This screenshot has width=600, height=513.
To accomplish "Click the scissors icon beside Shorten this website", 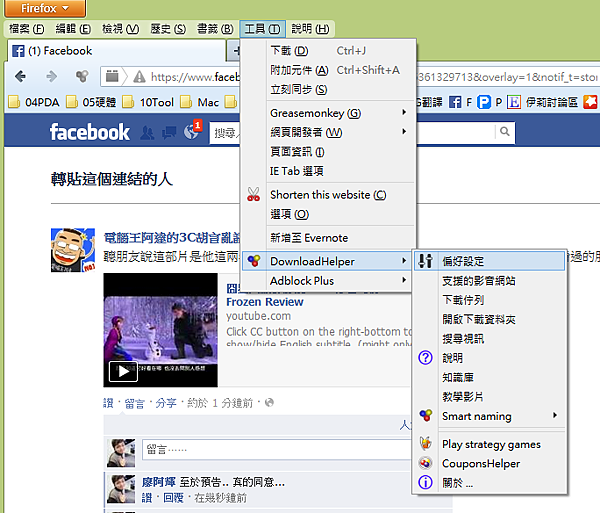I will pos(253,194).
